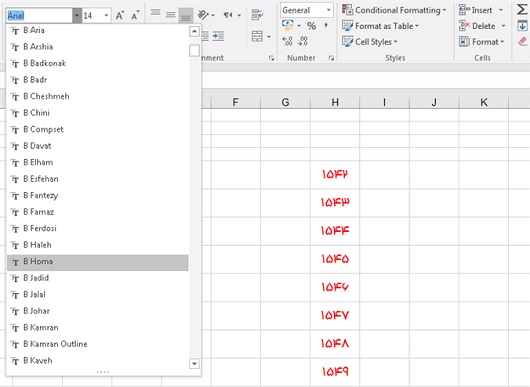Toggle bottom align button
The width and height of the screenshot is (530, 387).
(x=186, y=16)
